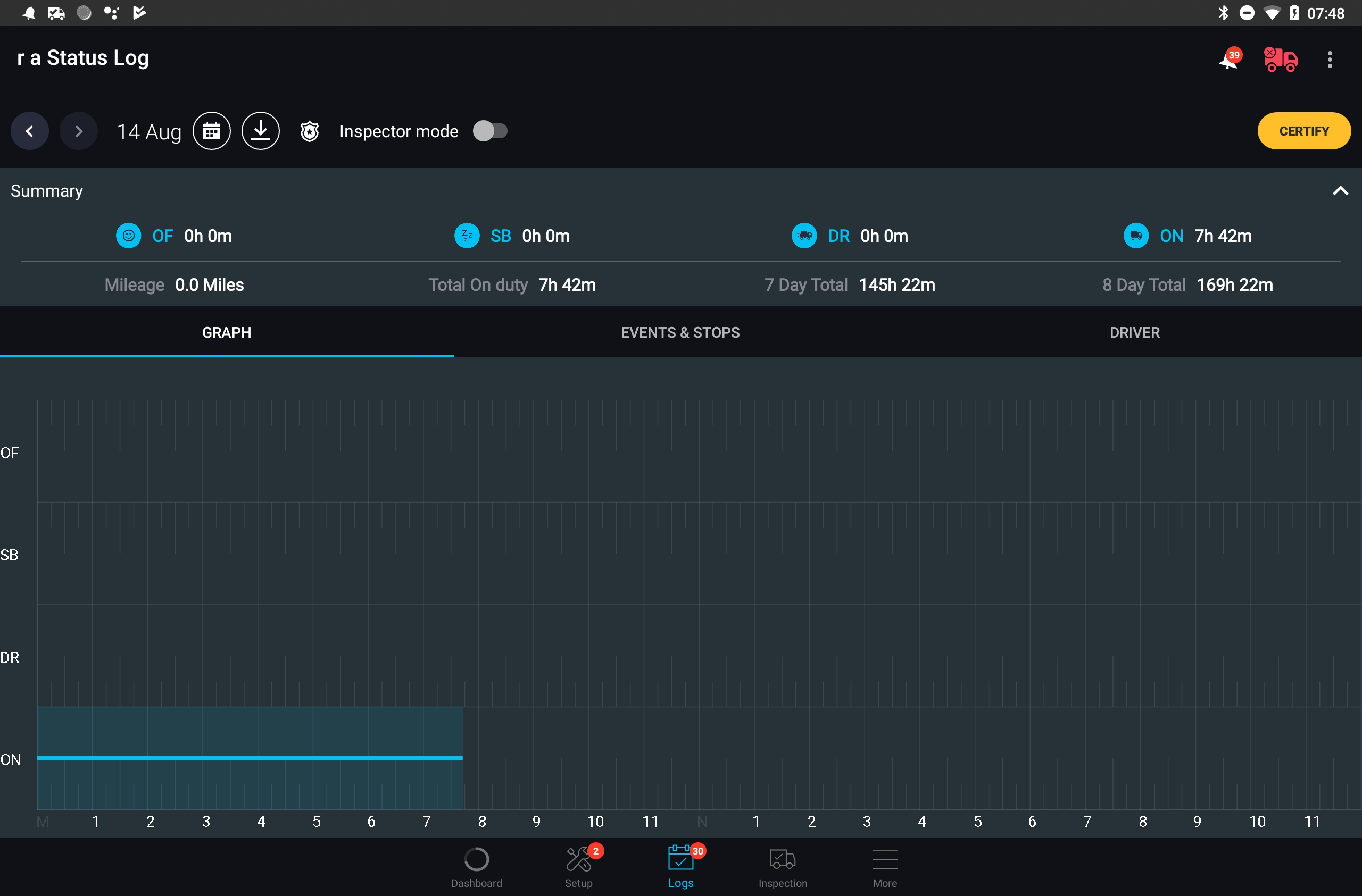Click the ON row label on graph
The image size is (1362, 896).
coord(11,760)
